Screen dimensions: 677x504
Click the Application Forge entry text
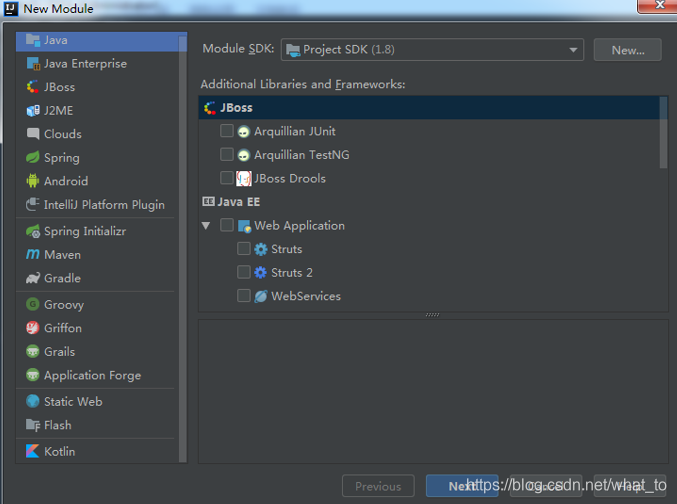[92, 375]
